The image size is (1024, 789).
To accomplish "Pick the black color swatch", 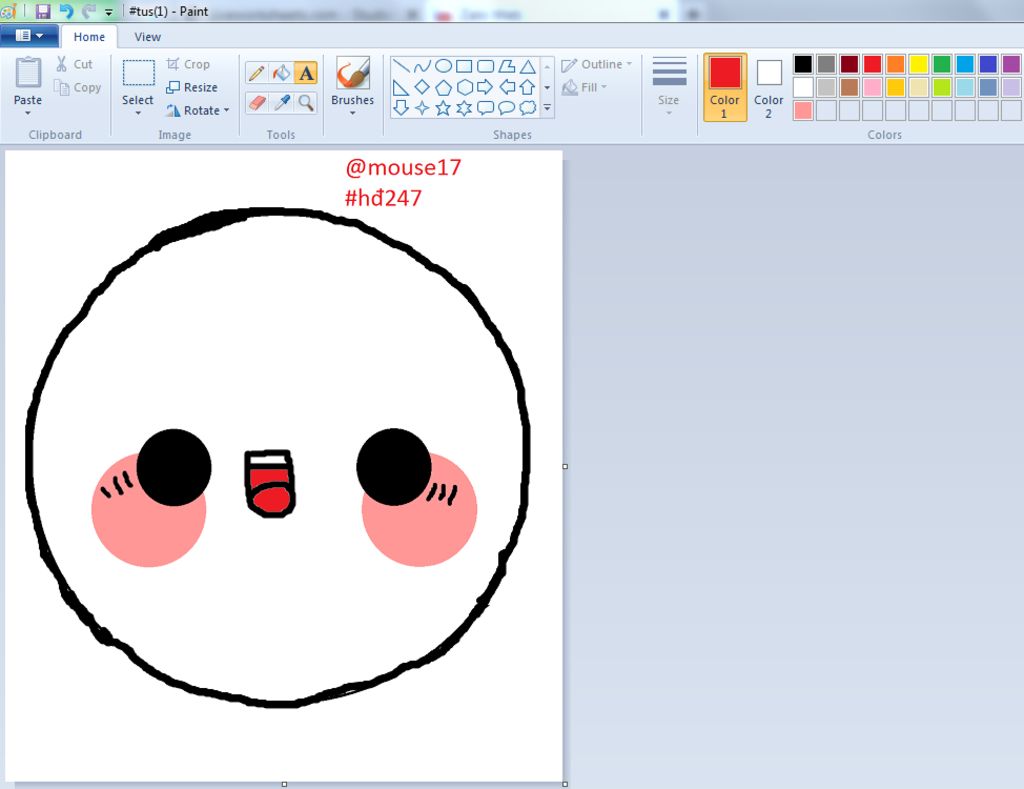I will coord(803,64).
